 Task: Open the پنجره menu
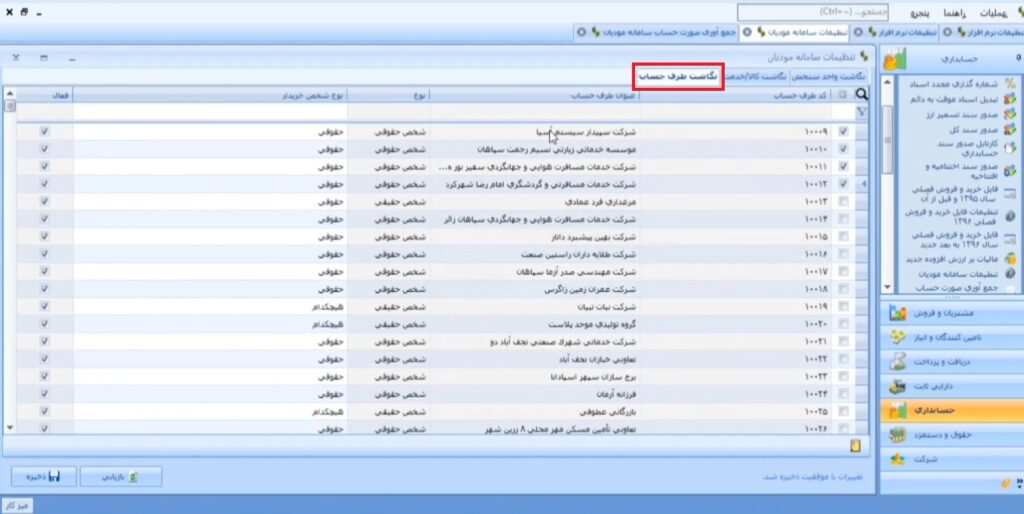[920, 14]
